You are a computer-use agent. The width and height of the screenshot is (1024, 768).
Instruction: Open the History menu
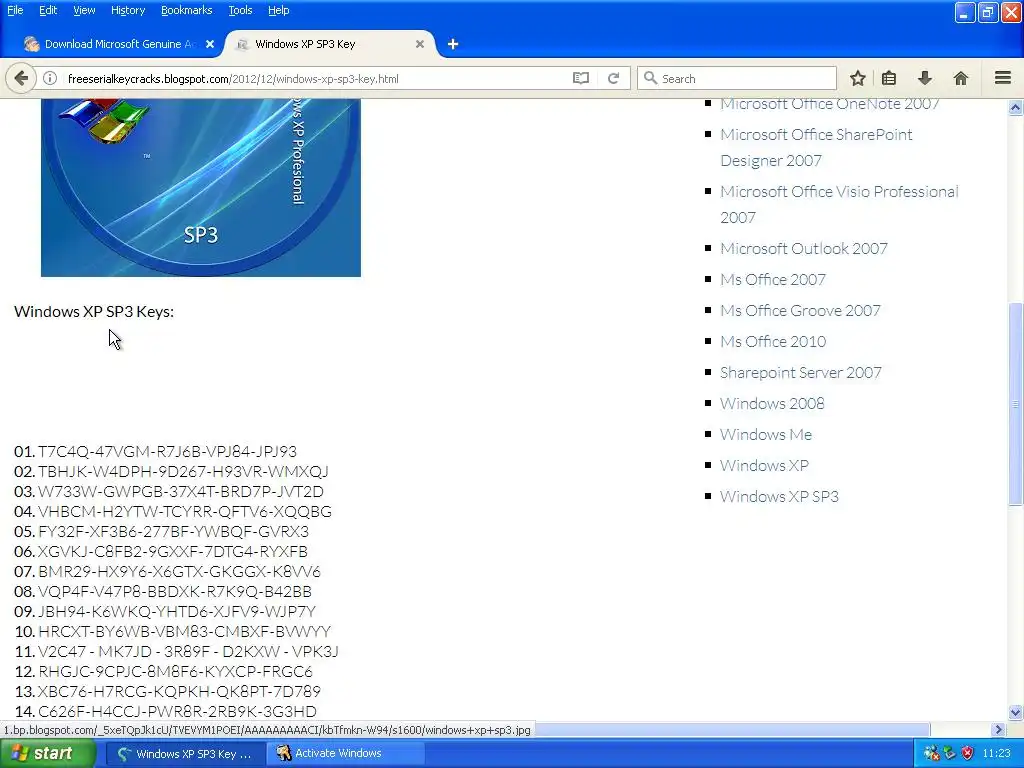click(x=127, y=10)
